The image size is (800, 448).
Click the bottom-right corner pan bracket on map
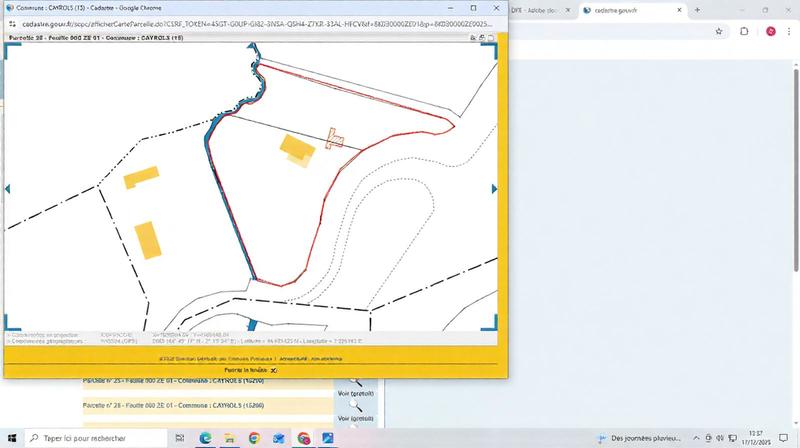pyautogui.click(x=491, y=322)
